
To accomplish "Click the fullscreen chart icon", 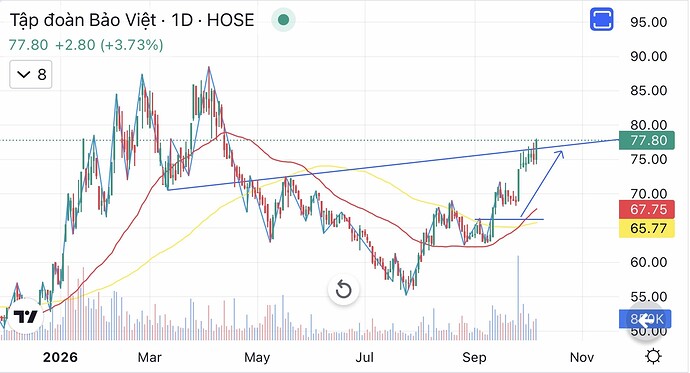I will tap(602, 20).
